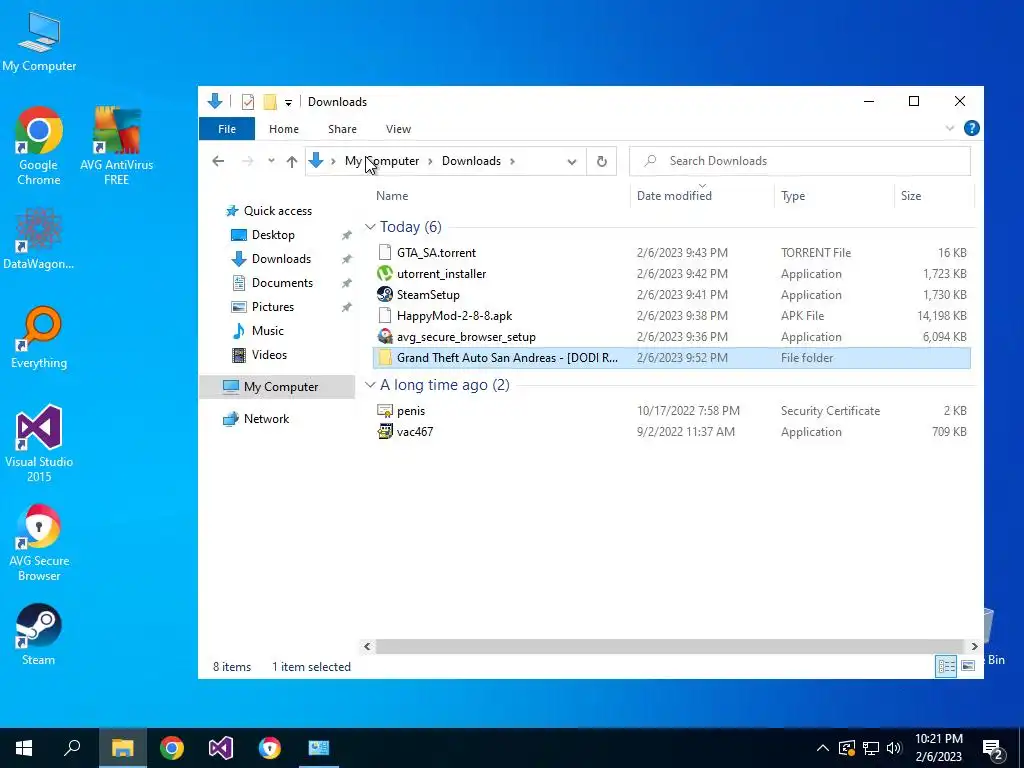Collapse the Today (6) group
This screenshot has height=768, width=1024.
tap(370, 227)
